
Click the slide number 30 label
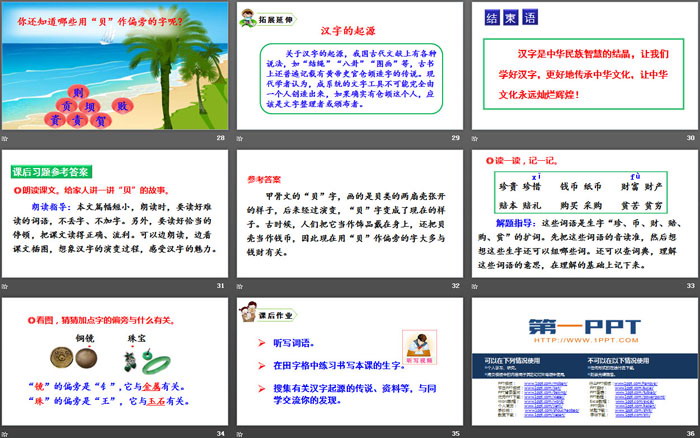click(x=690, y=138)
